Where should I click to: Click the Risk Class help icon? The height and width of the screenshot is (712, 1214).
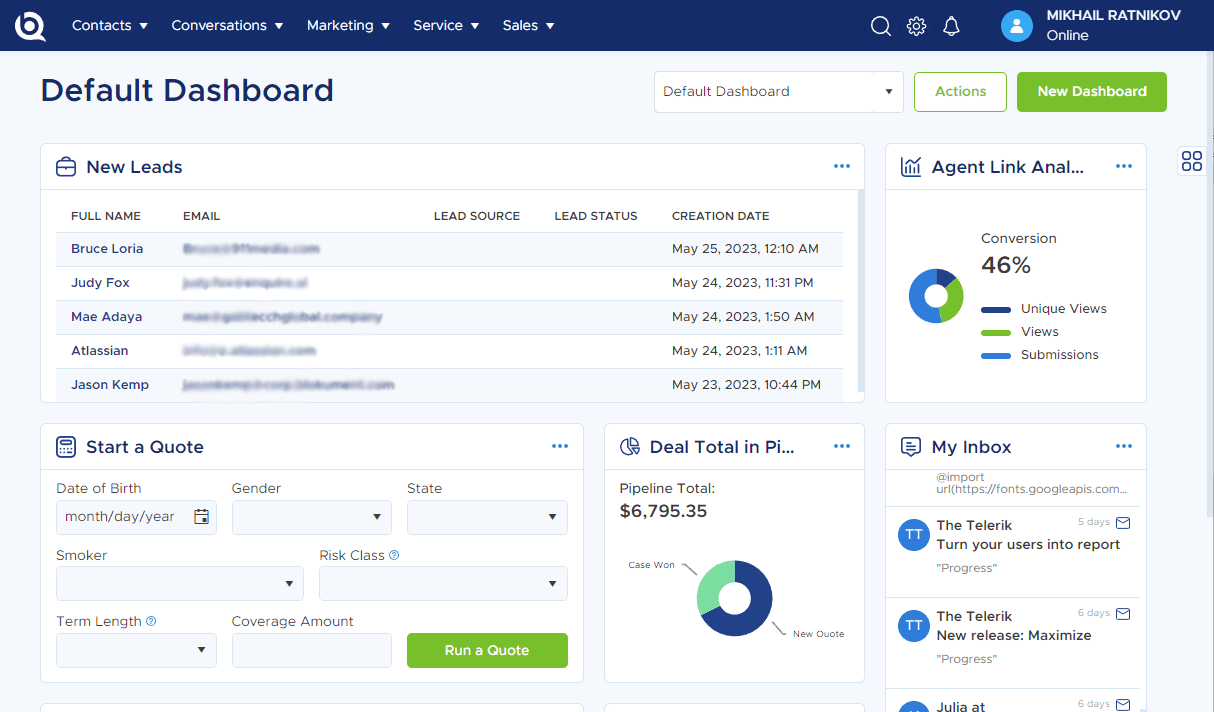tap(393, 554)
